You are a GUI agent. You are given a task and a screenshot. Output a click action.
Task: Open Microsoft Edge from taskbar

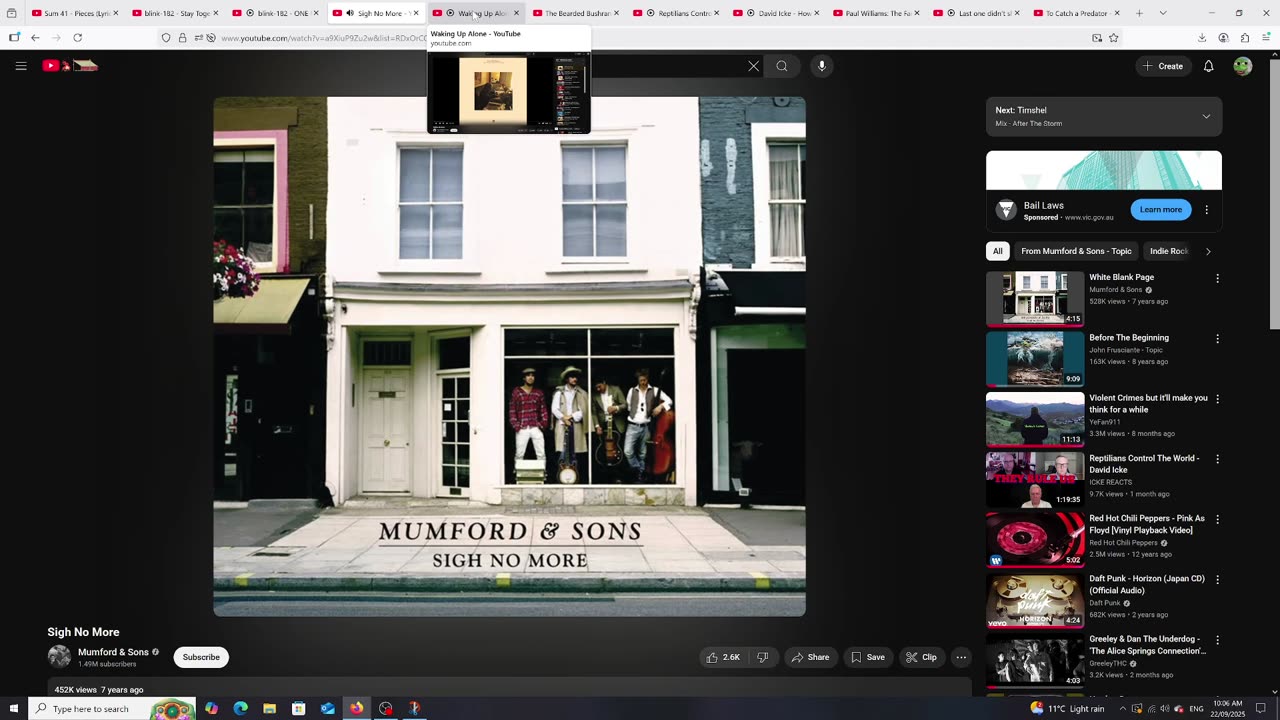241,709
